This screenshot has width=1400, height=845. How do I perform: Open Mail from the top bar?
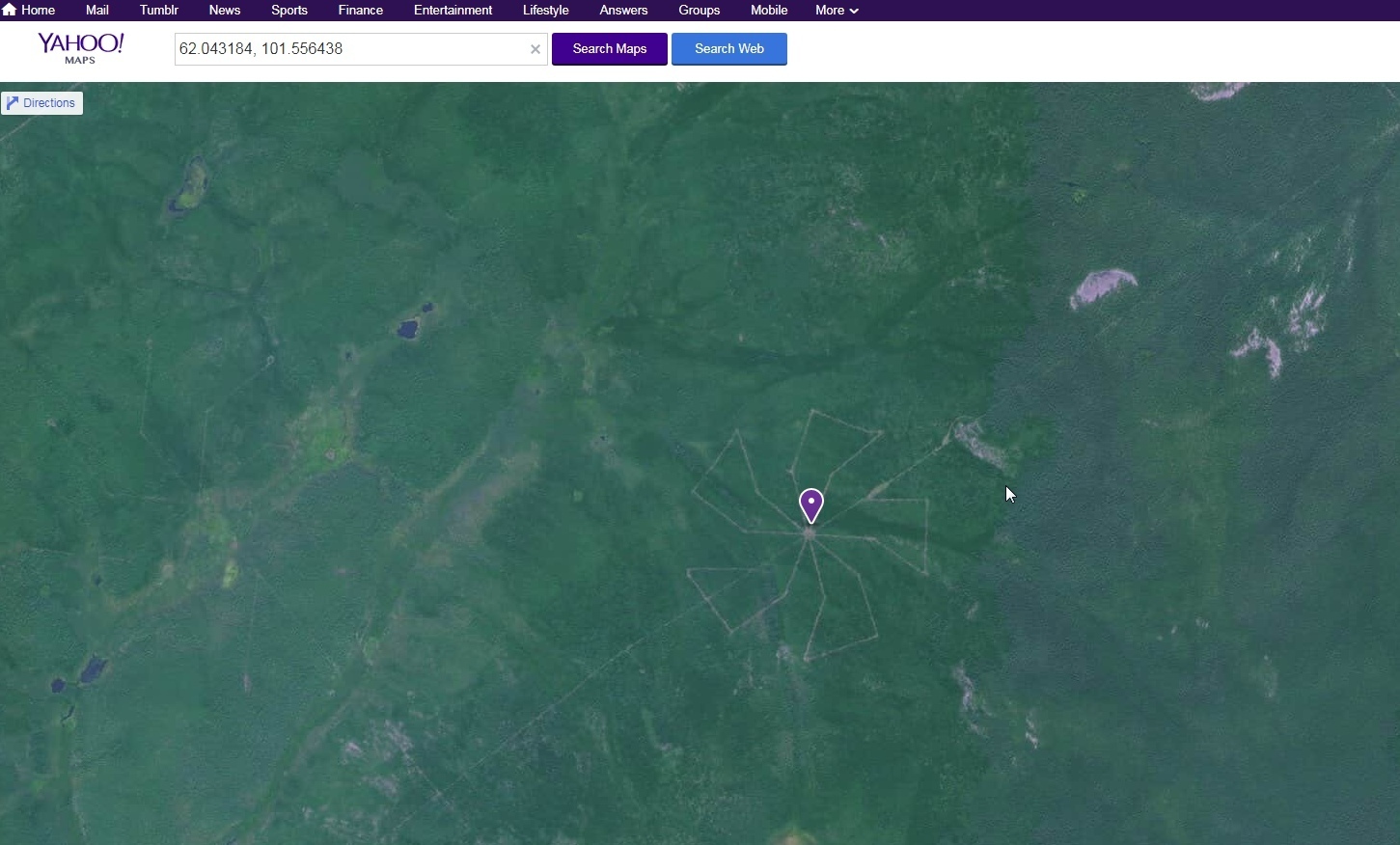click(96, 10)
